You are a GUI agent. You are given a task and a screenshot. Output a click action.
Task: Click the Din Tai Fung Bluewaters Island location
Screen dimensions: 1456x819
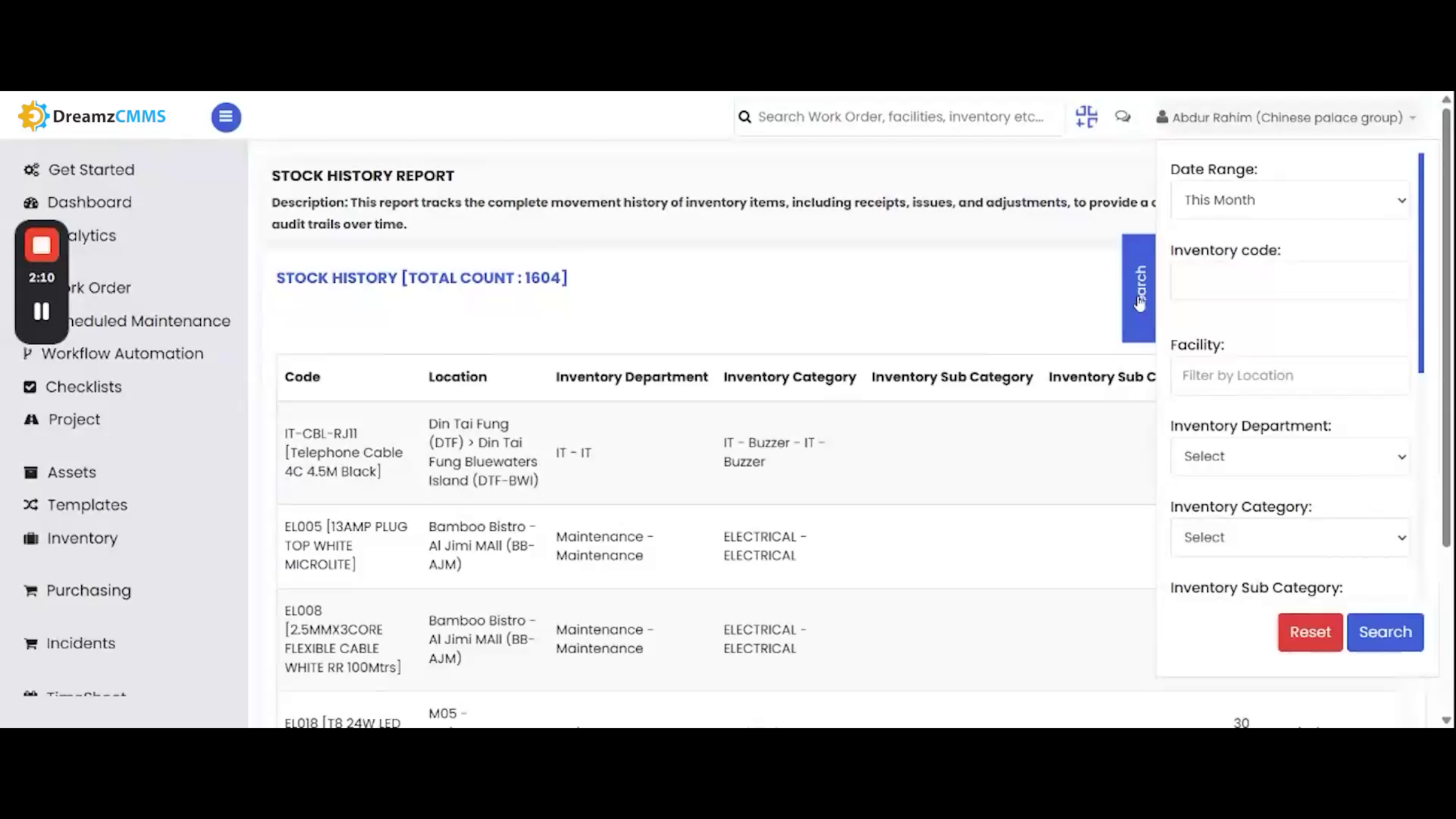pos(484,452)
